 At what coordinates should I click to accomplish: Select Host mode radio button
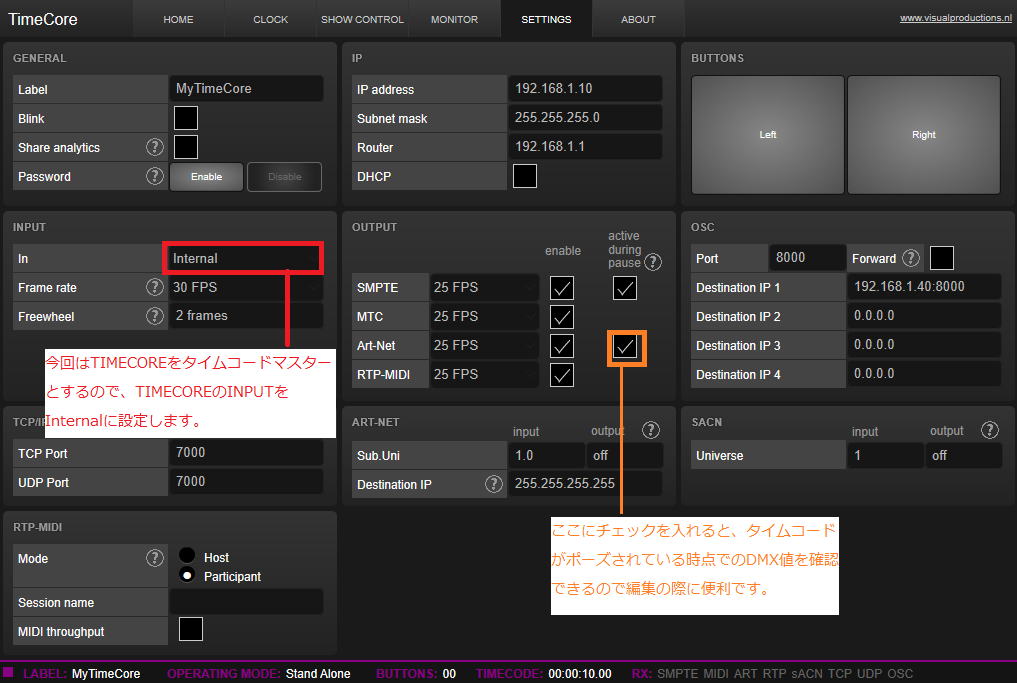[187, 555]
